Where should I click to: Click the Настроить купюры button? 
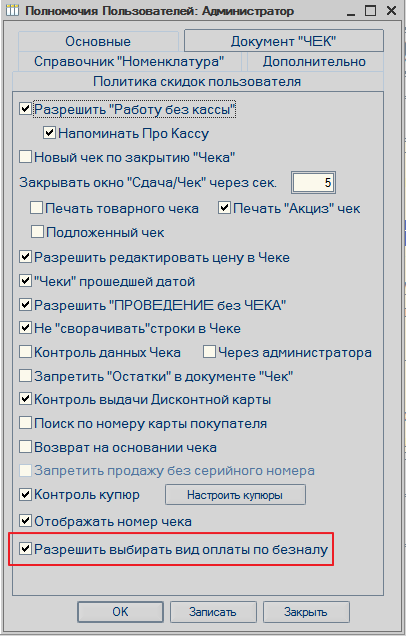[x=235, y=495]
